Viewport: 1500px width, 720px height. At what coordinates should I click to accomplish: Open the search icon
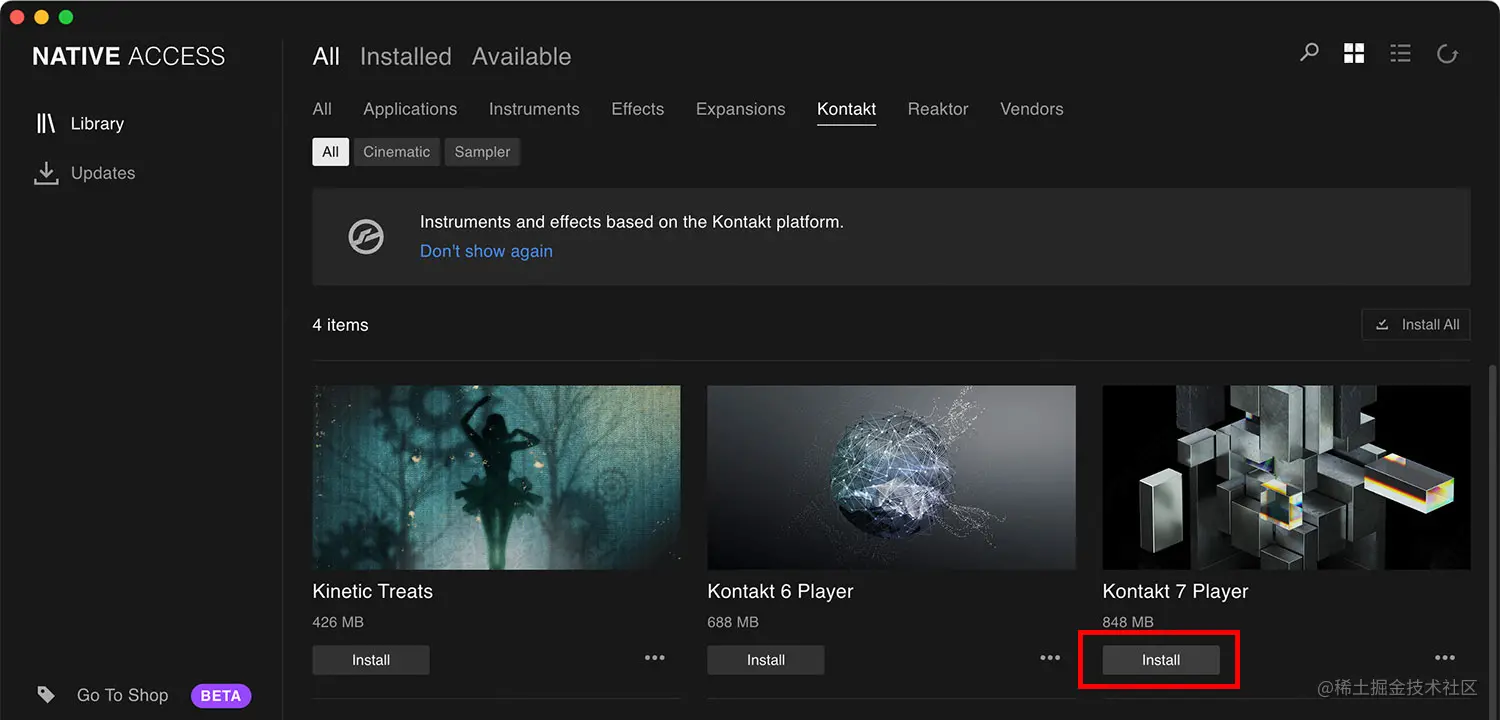tap(1308, 53)
